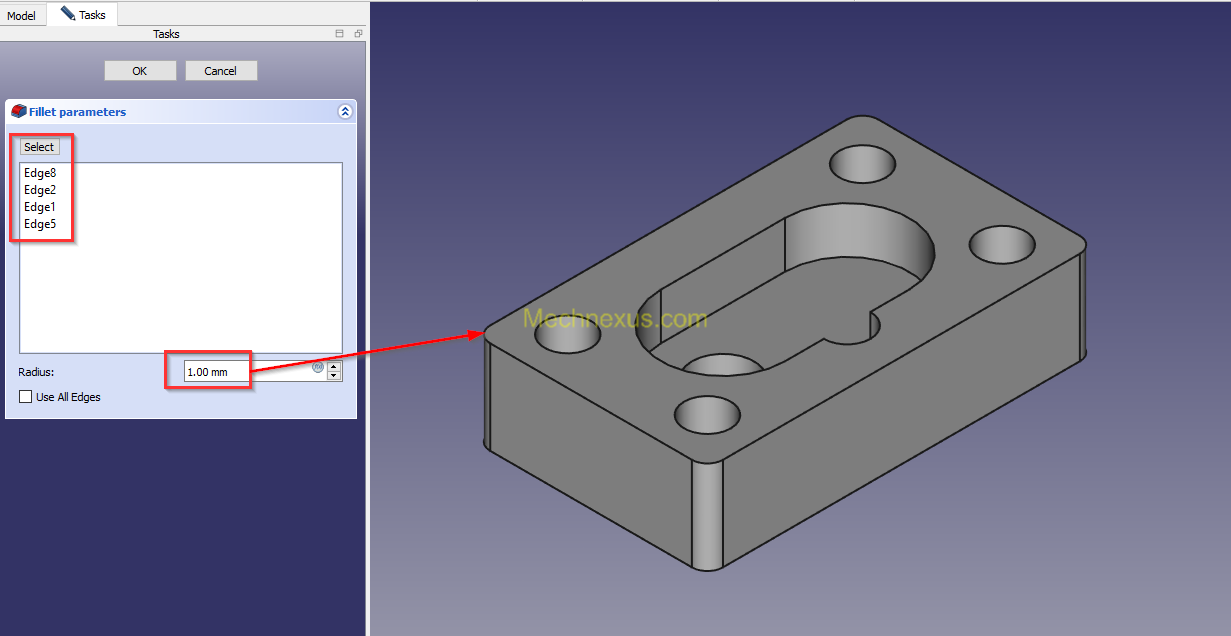1231x636 pixels.
Task: Switch to the Model tab
Action: tap(21, 15)
